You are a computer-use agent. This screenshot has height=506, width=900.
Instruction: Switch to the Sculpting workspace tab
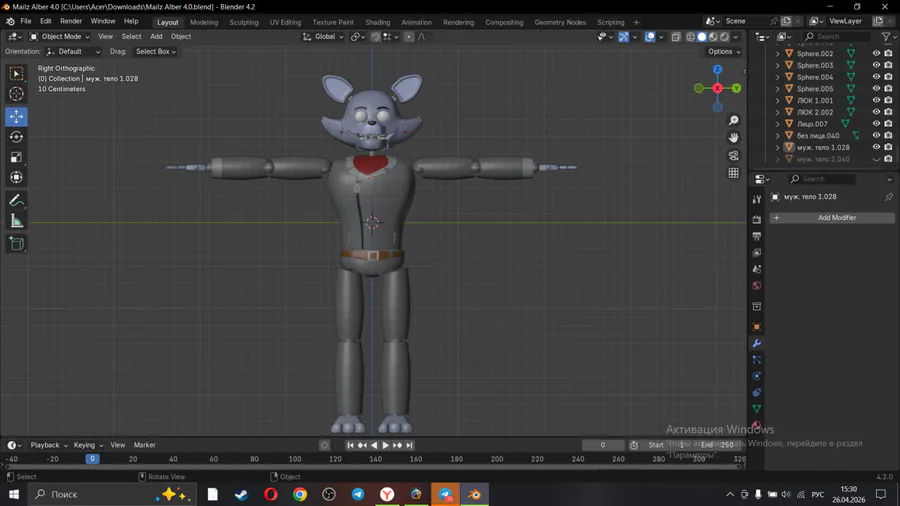[x=243, y=22]
